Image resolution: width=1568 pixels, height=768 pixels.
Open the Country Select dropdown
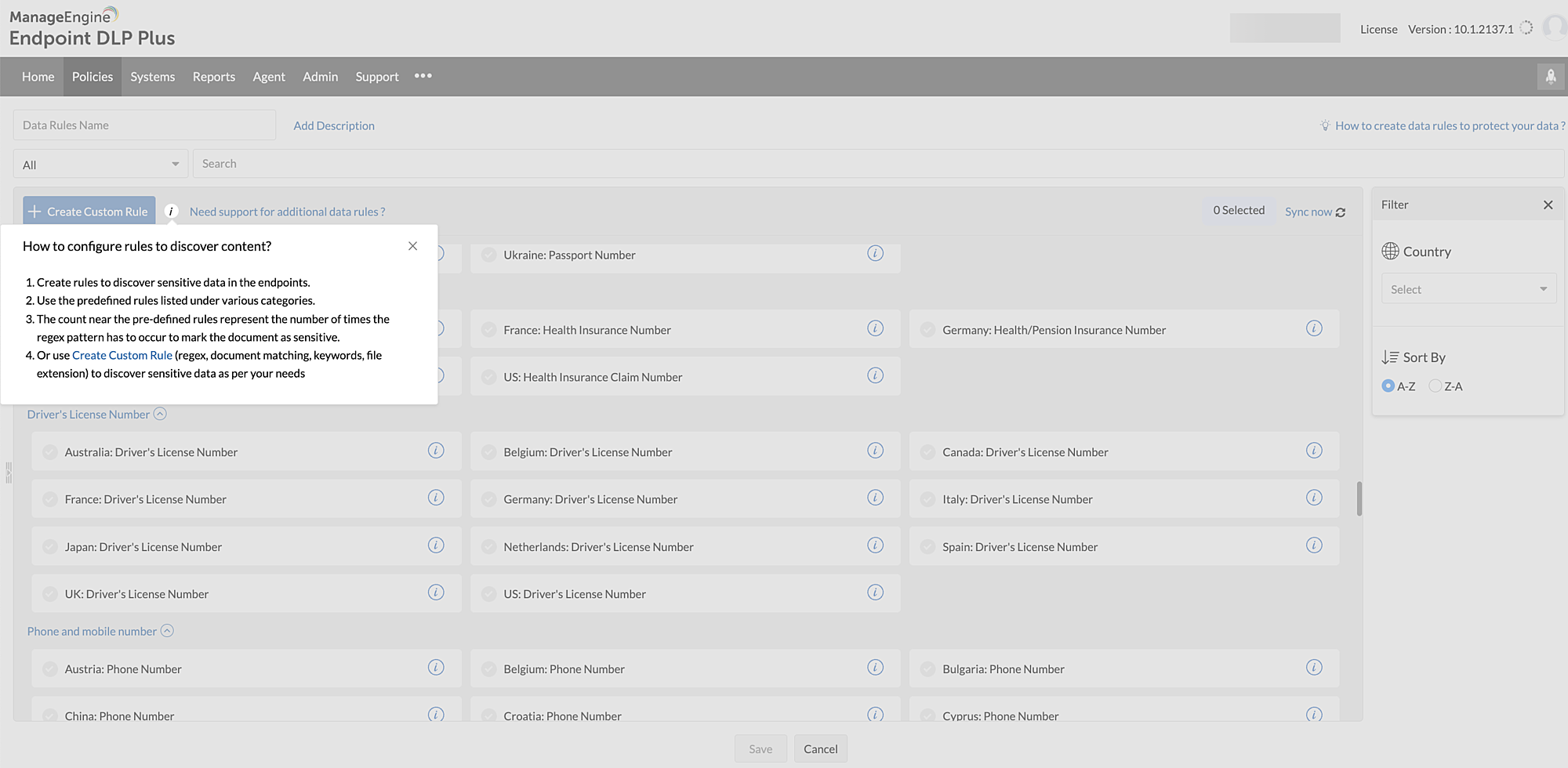tap(1468, 288)
